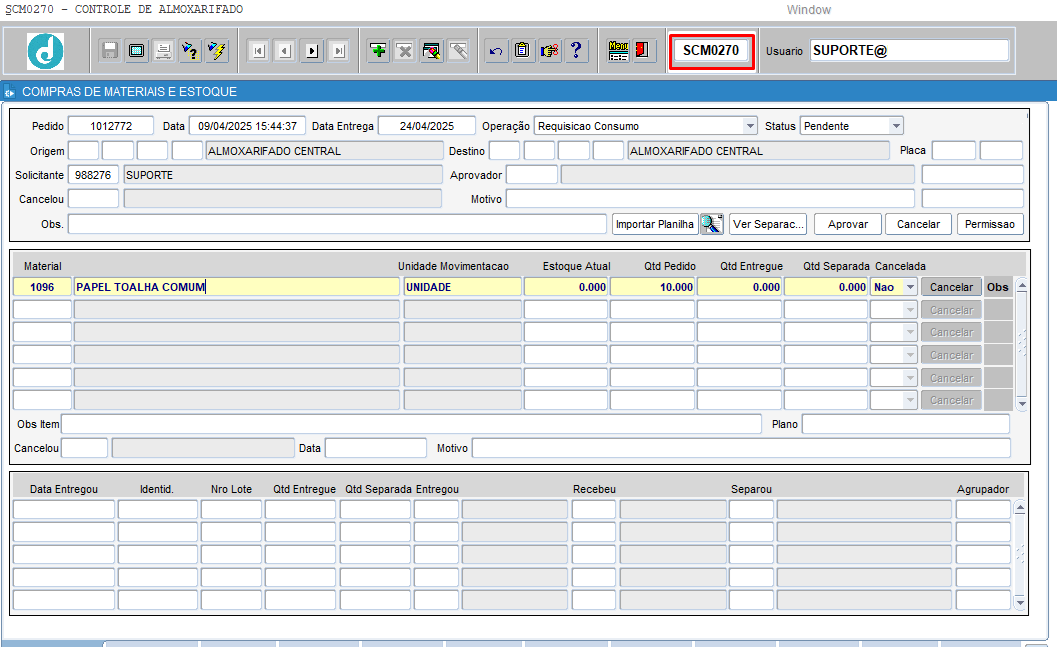Open the Operação dropdown

[750, 126]
